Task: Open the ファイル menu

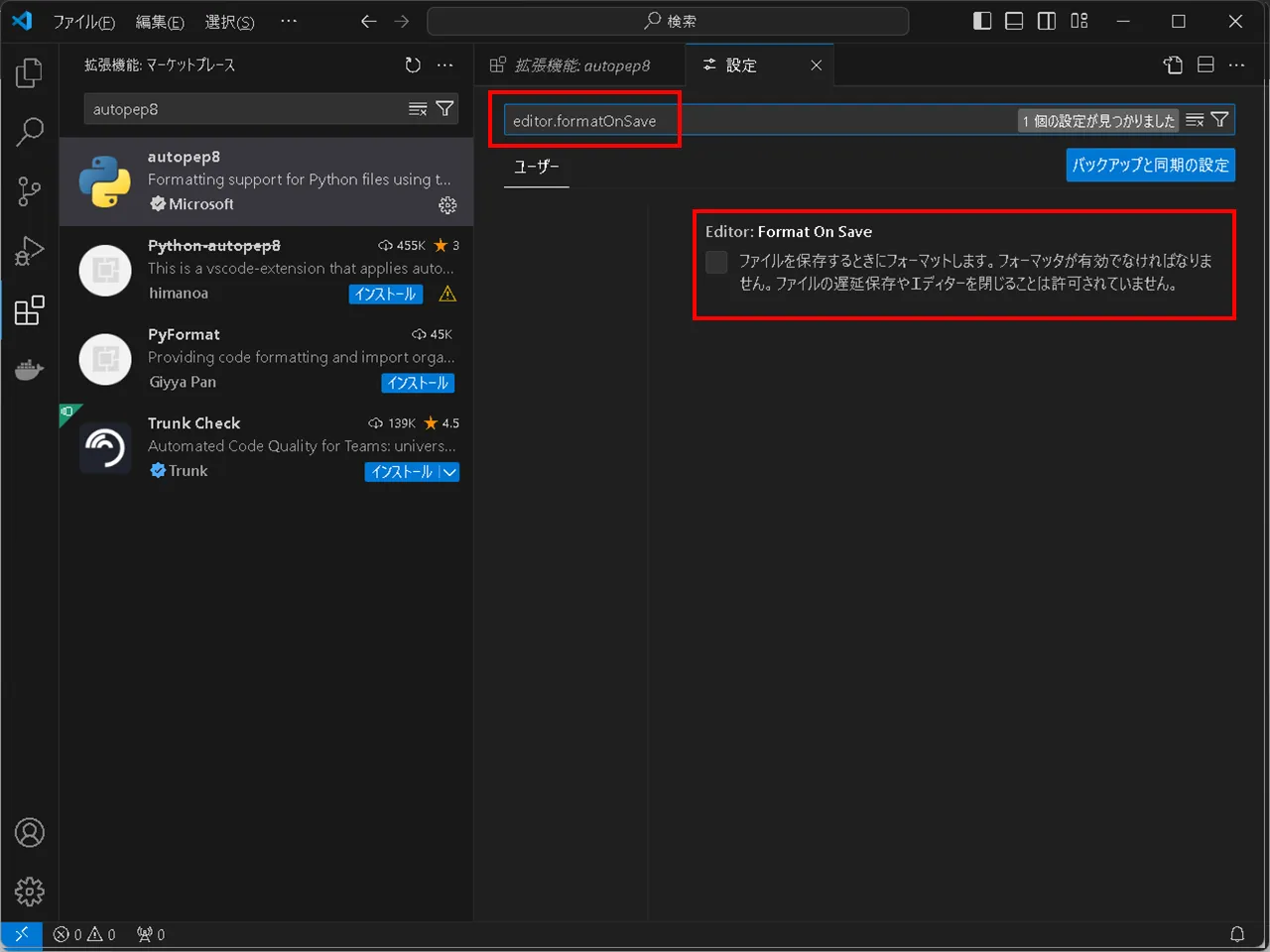Action: click(83, 21)
